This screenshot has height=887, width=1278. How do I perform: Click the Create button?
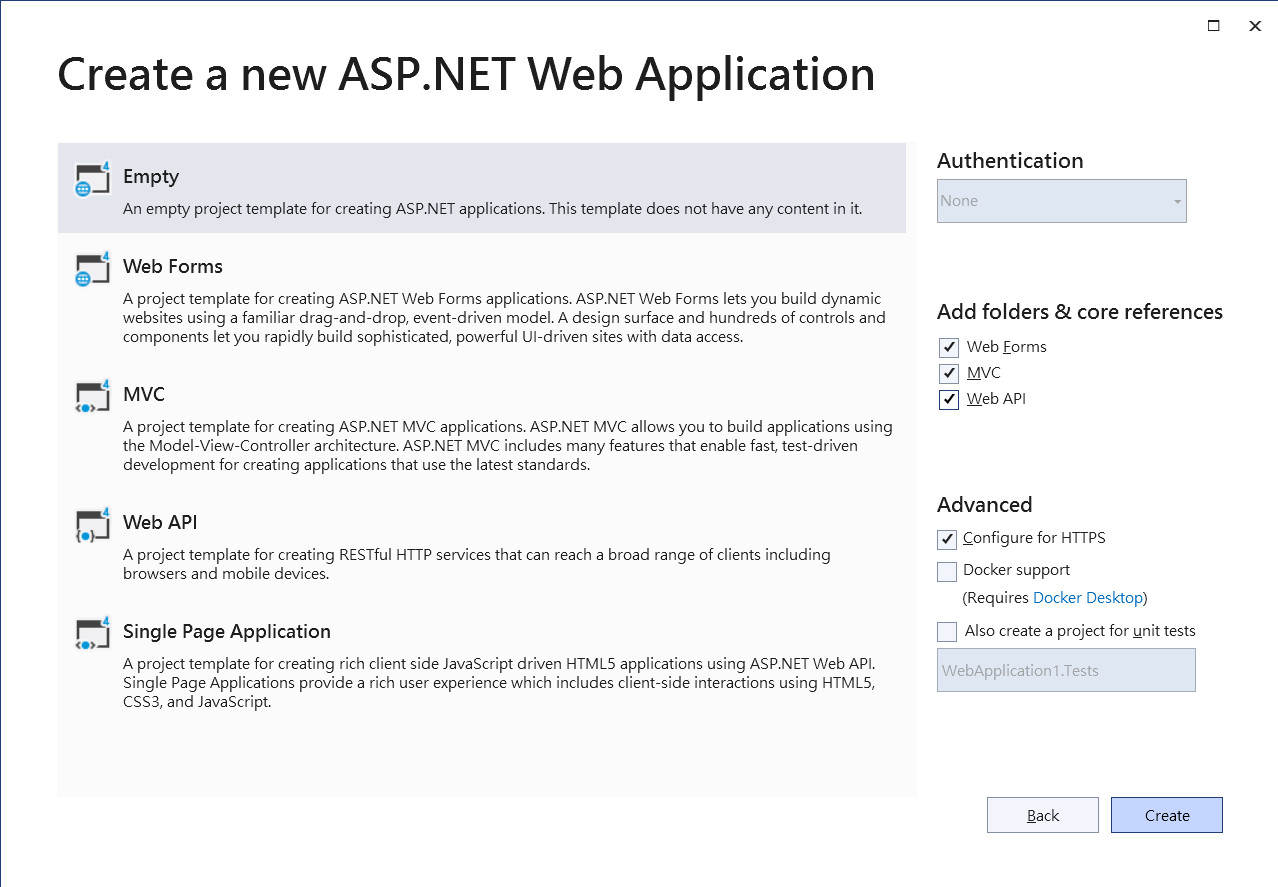click(x=1167, y=815)
